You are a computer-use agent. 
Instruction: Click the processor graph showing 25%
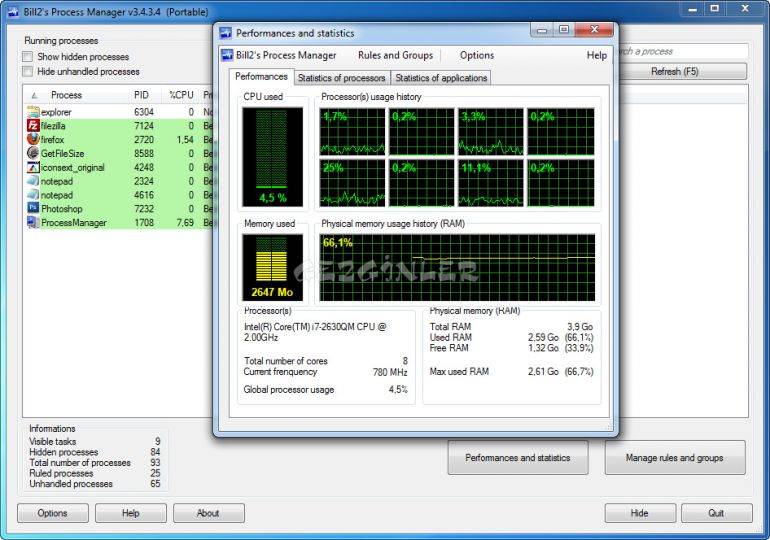click(x=353, y=183)
